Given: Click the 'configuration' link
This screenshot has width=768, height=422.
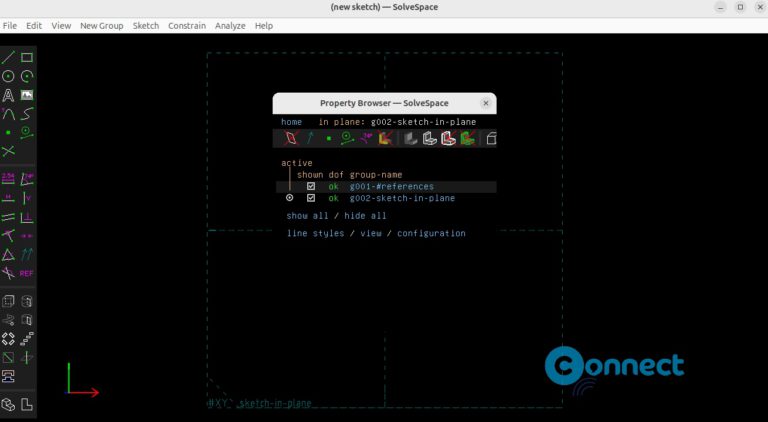Looking at the screenshot, I should [431, 233].
